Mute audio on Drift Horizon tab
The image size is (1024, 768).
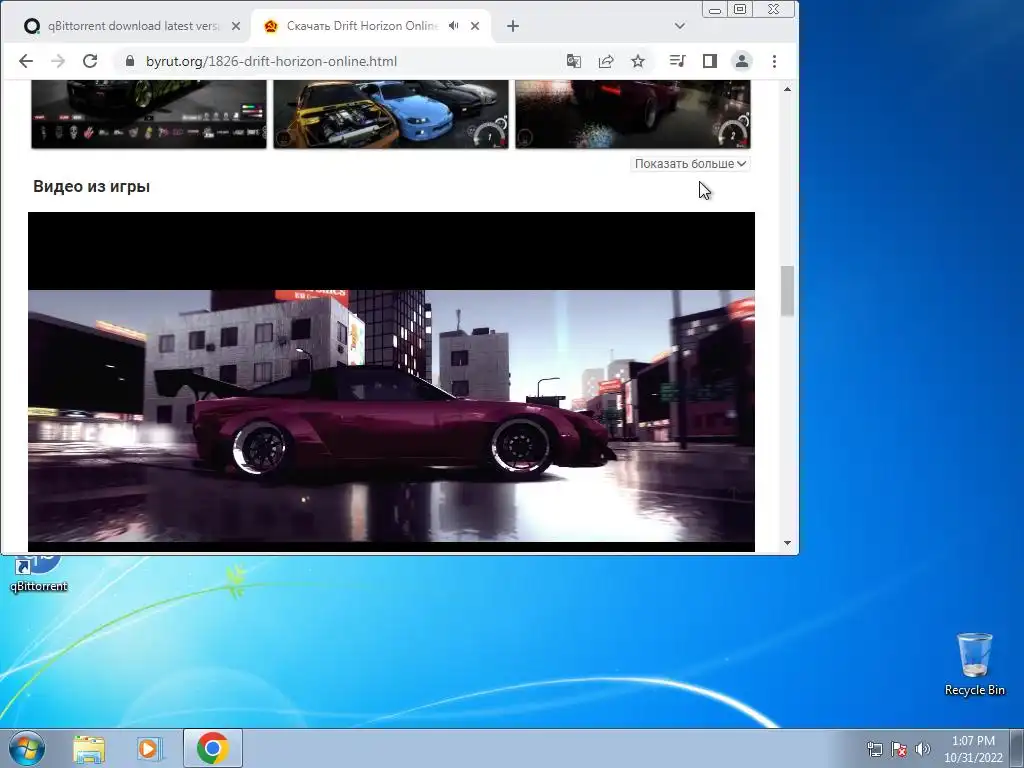pos(454,26)
